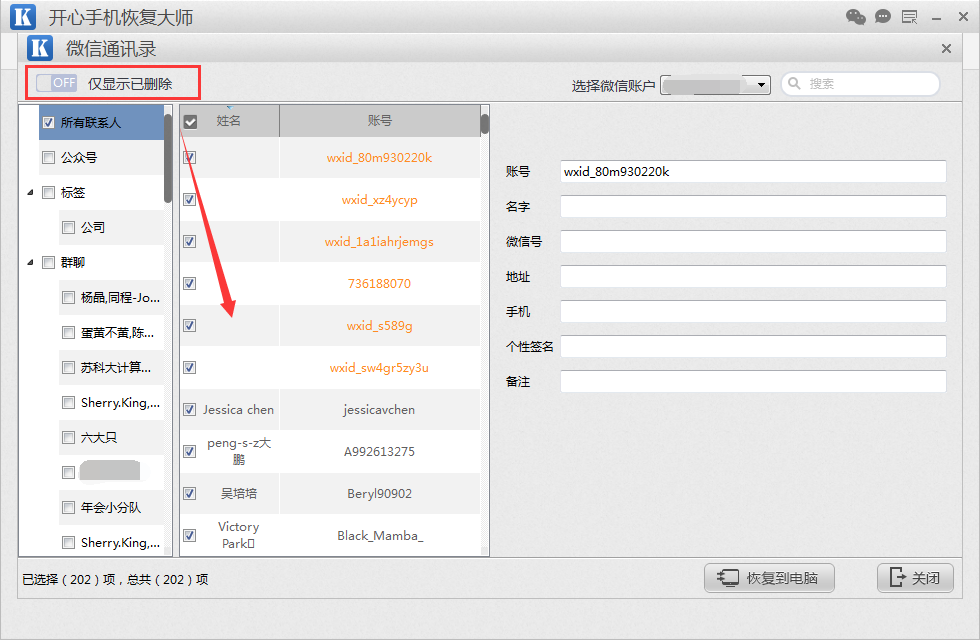
Task: Select the 年会小分队 group
Action: 111,508
